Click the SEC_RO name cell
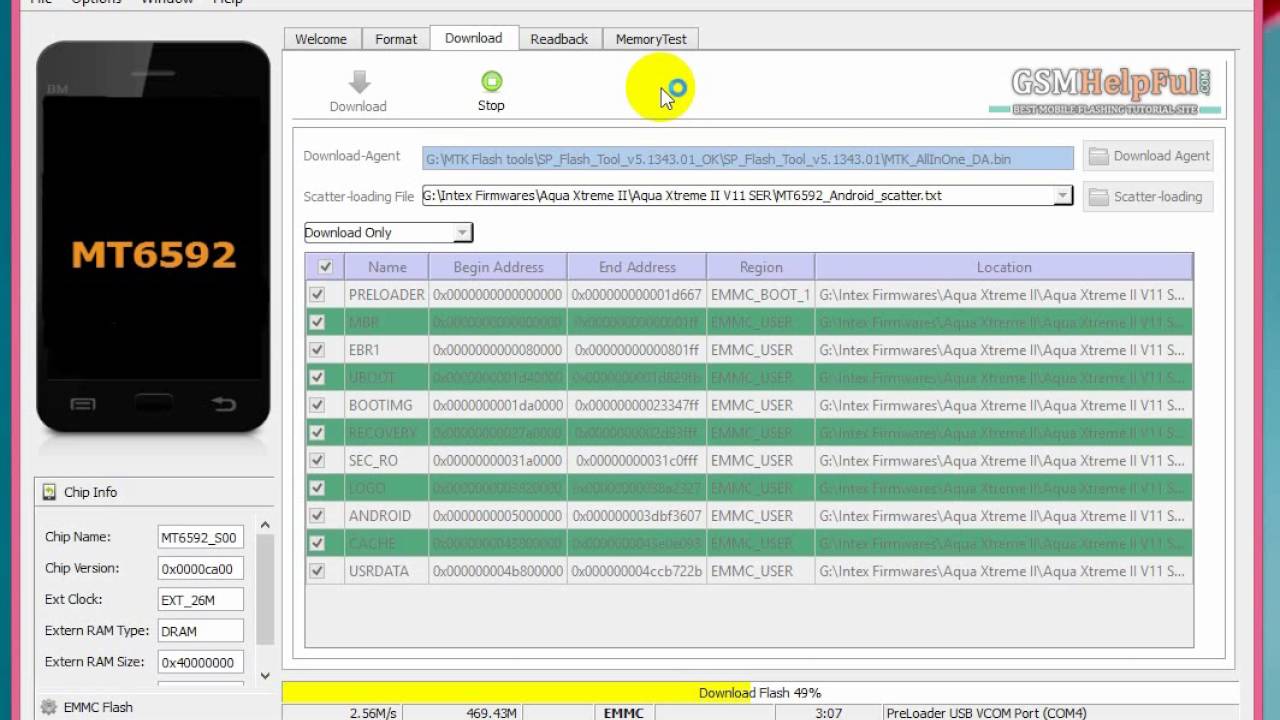 click(x=387, y=460)
